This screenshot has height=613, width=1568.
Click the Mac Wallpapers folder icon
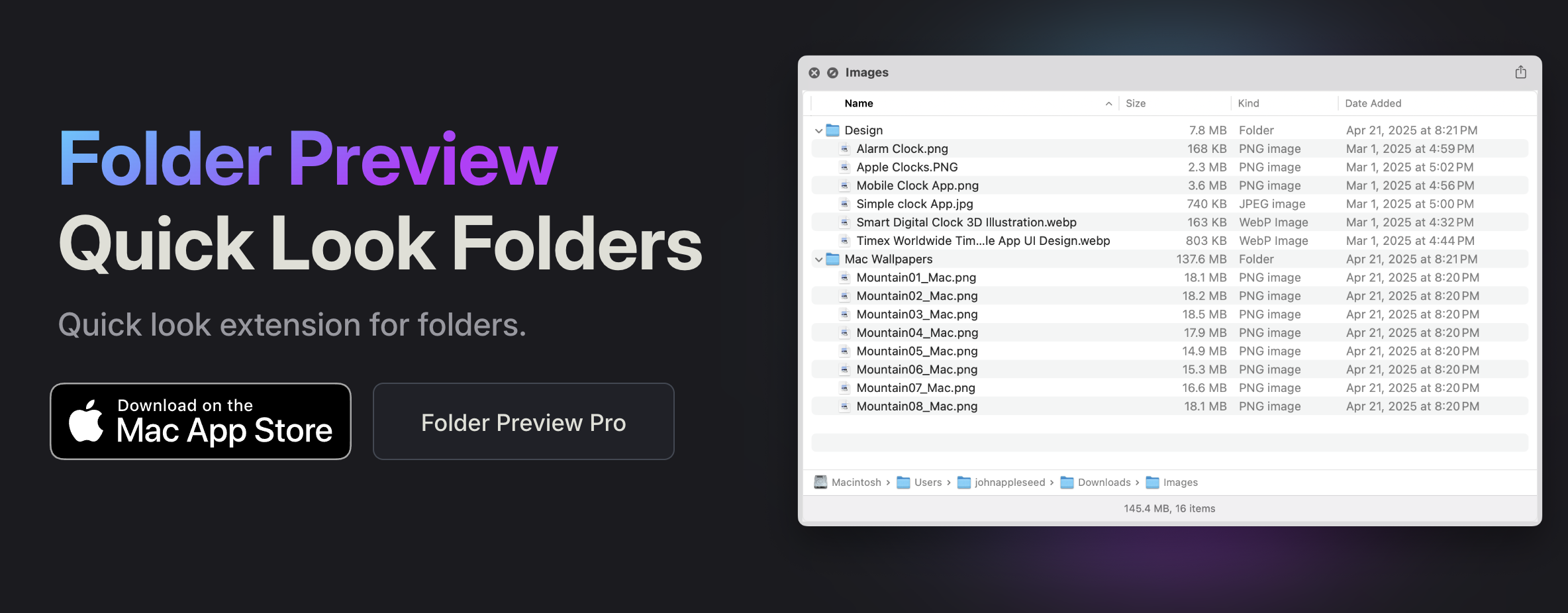(x=833, y=259)
